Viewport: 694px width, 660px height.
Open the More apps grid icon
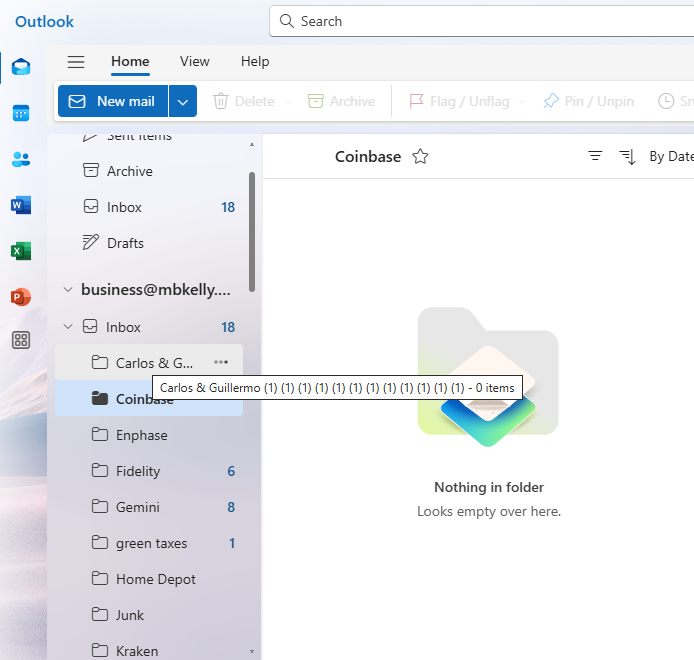21,340
